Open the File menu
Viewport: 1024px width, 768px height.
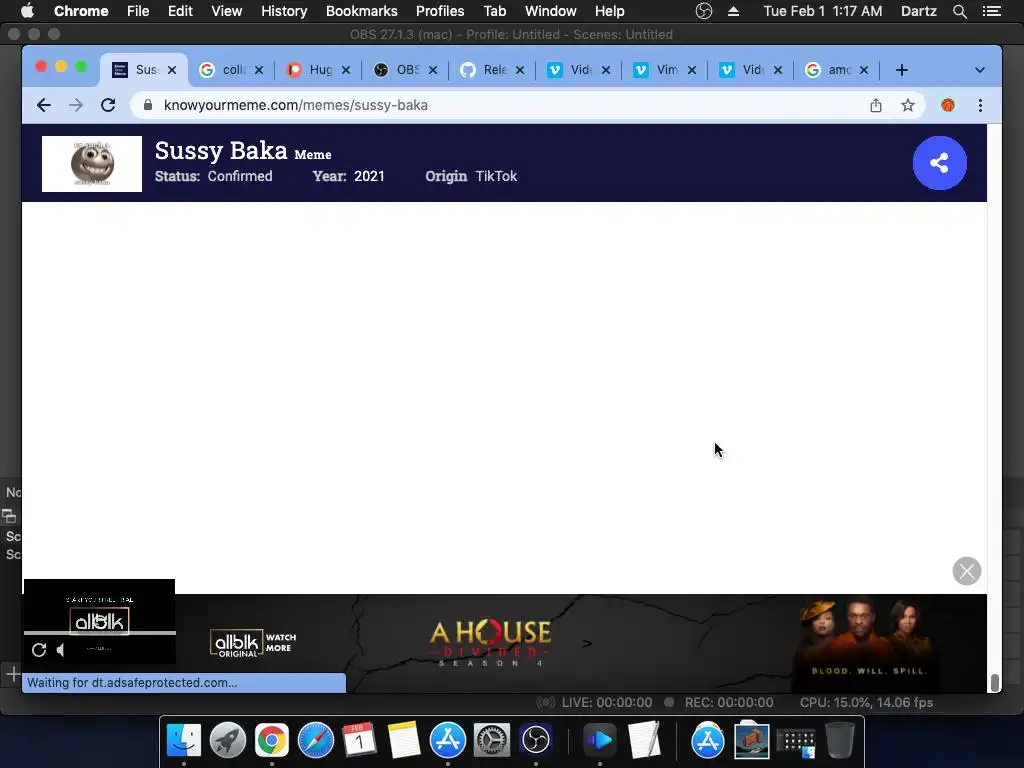(x=138, y=11)
